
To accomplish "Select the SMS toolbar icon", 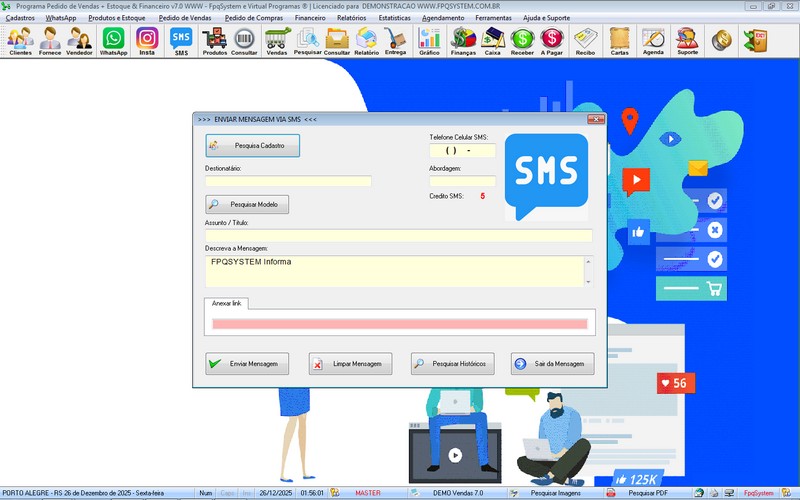I will pyautogui.click(x=181, y=41).
